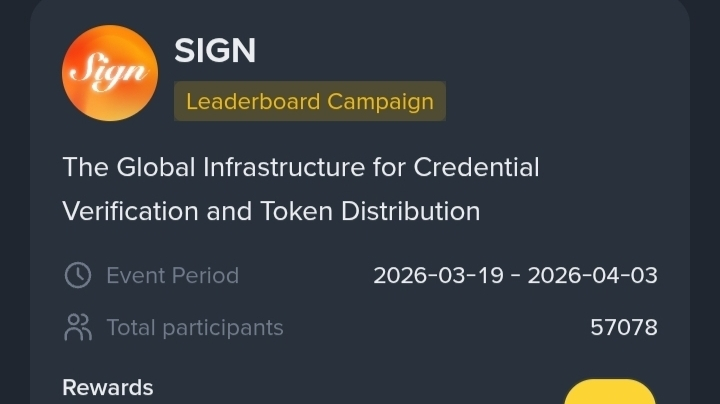Select the start date 2026-03-19
This screenshot has width=720, height=404.
[x=438, y=275]
